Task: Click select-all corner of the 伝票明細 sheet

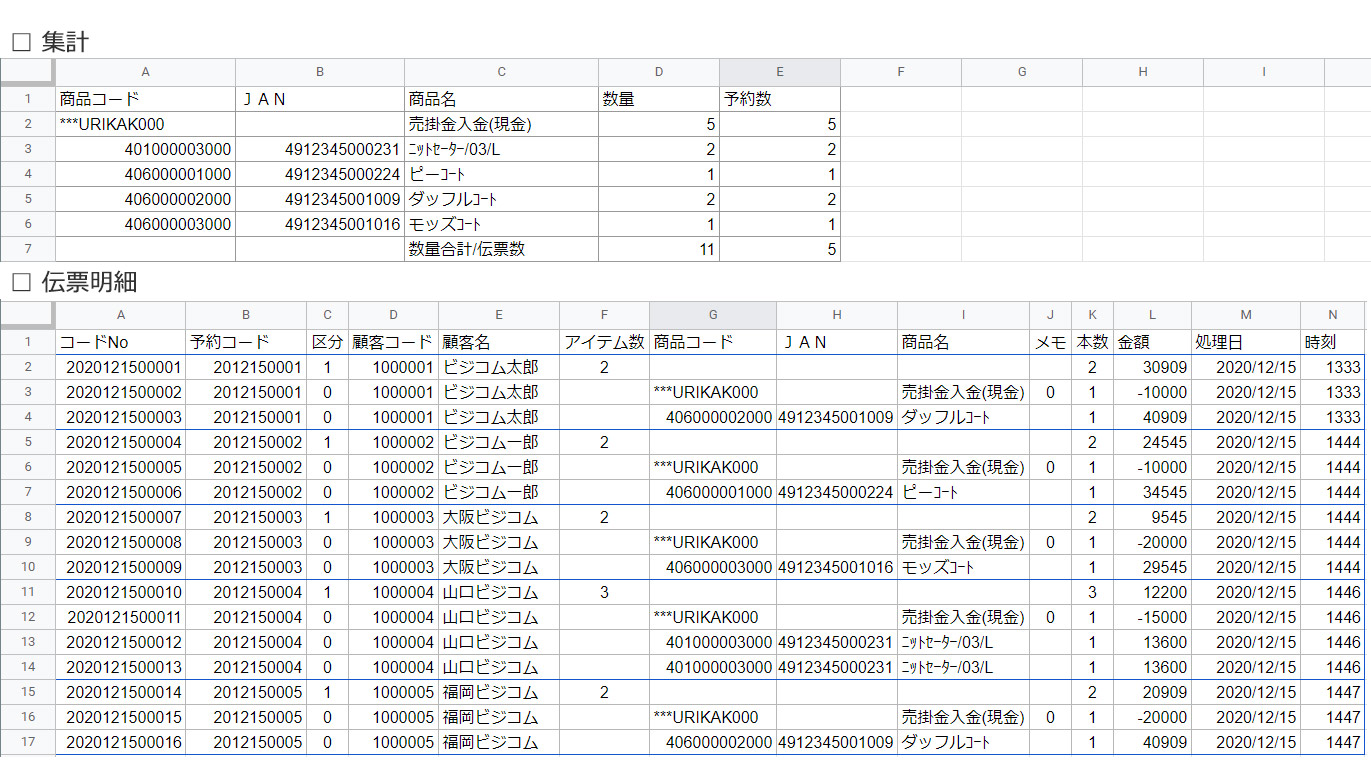Action: 27,315
